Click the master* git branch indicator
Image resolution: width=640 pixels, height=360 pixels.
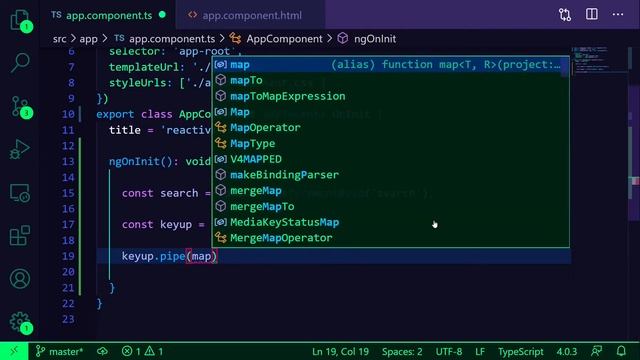point(59,351)
